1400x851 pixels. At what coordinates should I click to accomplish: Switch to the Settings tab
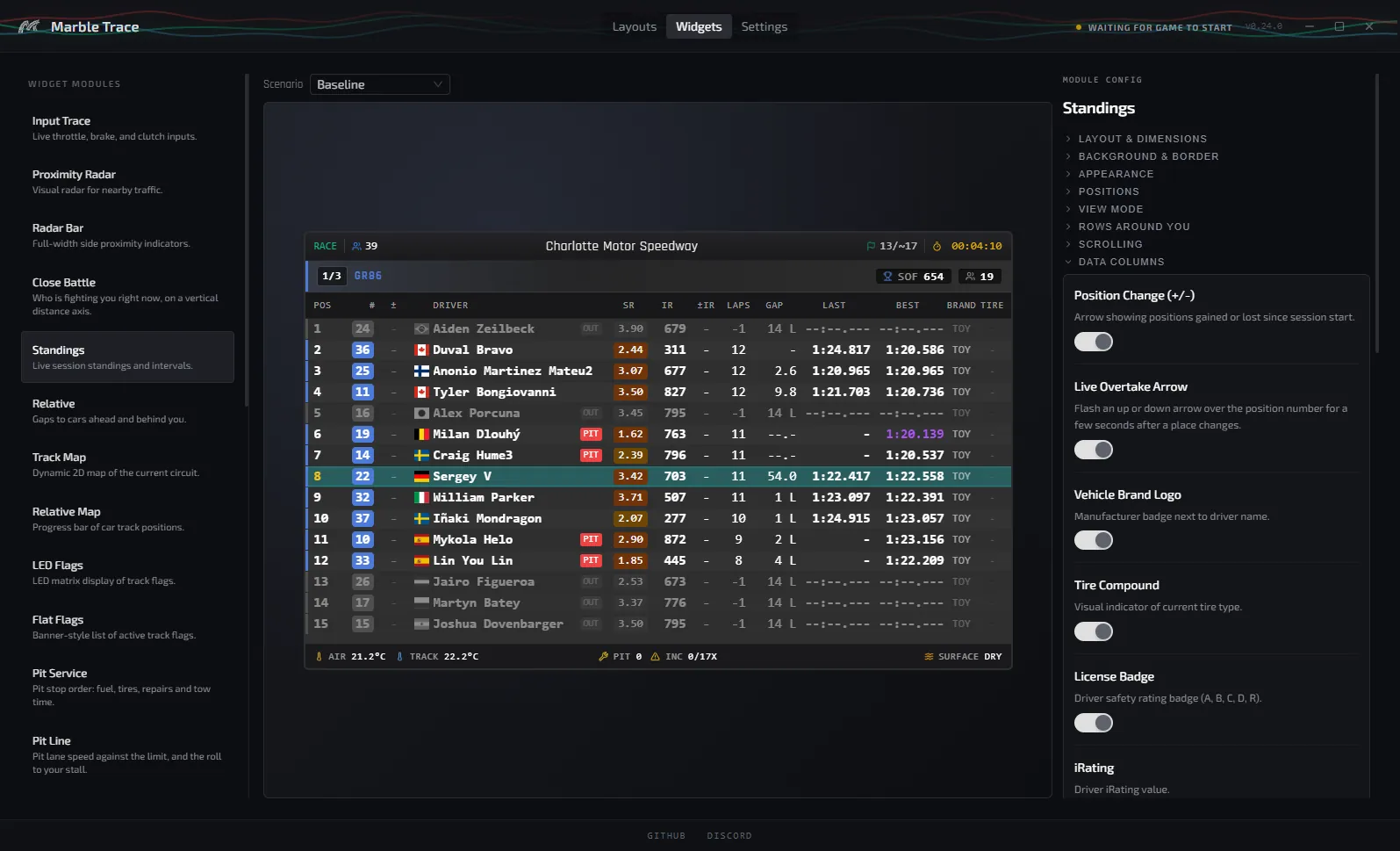pos(764,26)
